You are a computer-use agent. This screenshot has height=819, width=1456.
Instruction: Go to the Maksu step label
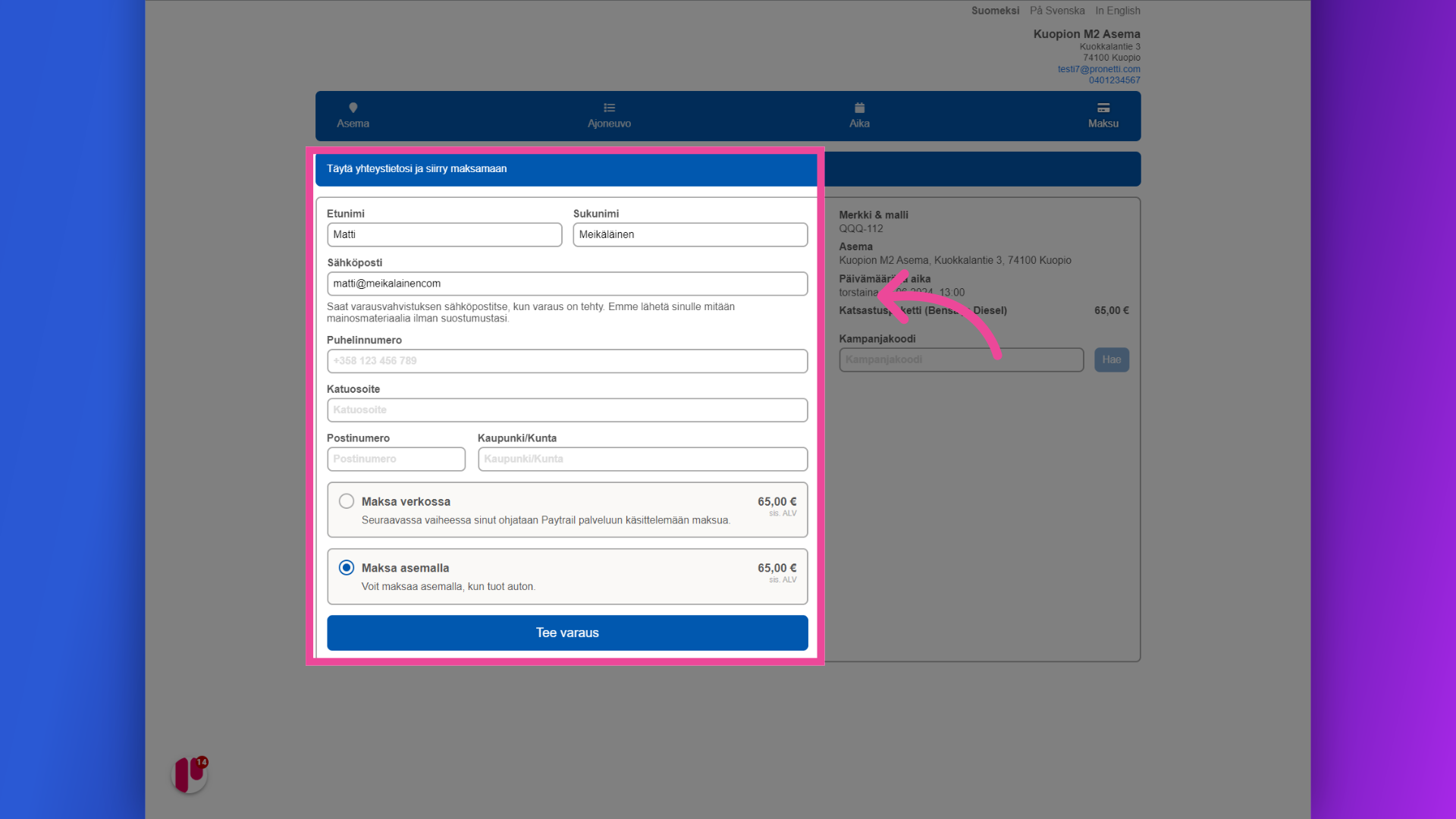point(1103,124)
